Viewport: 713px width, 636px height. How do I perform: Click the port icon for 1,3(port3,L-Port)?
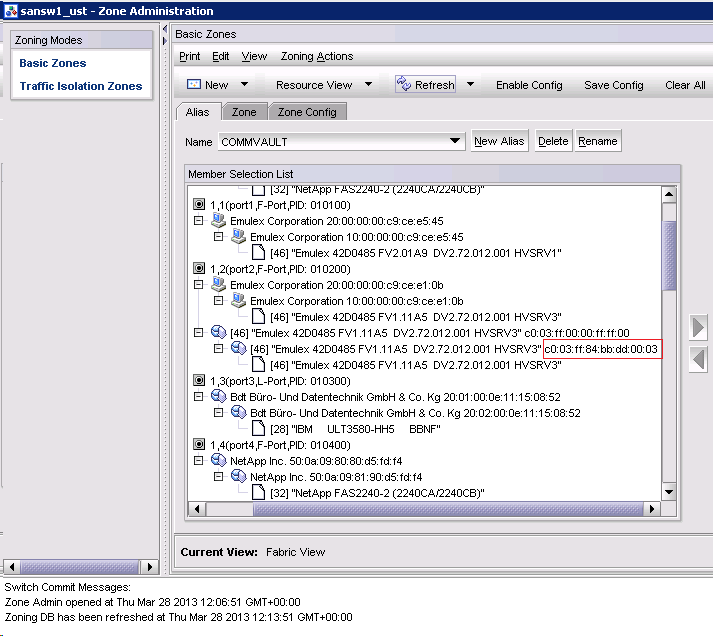coord(199,381)
